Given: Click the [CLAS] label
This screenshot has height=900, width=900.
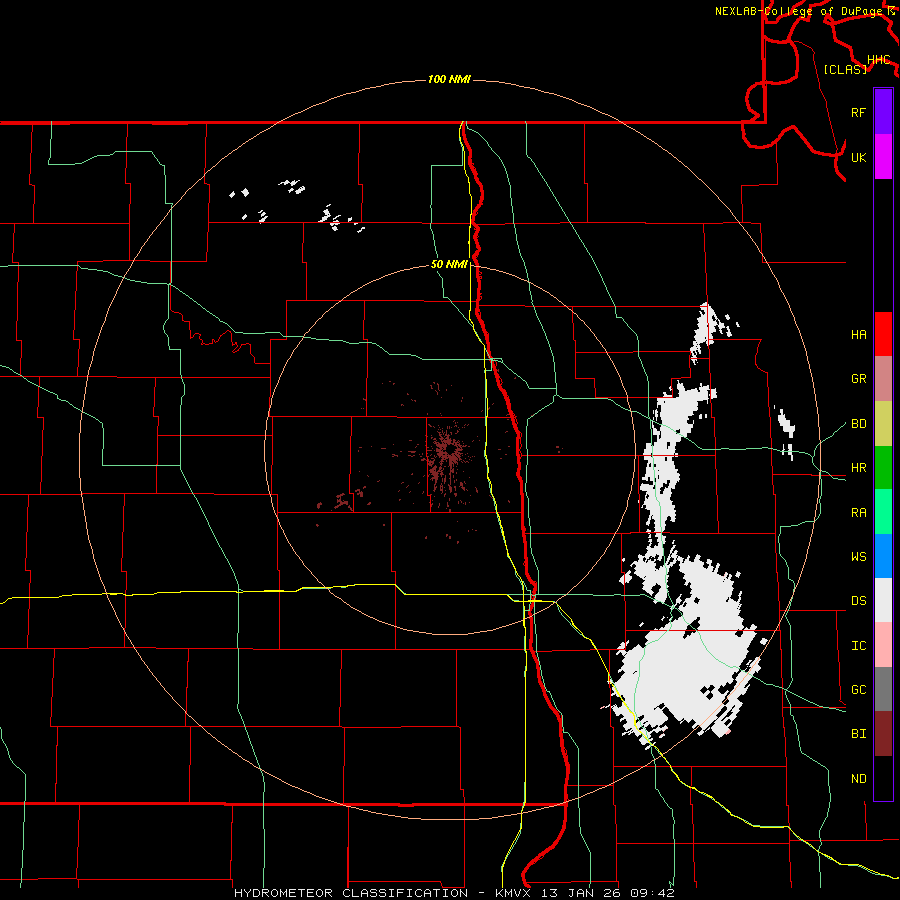Looking at the screenshot, I should click(845, 69).
